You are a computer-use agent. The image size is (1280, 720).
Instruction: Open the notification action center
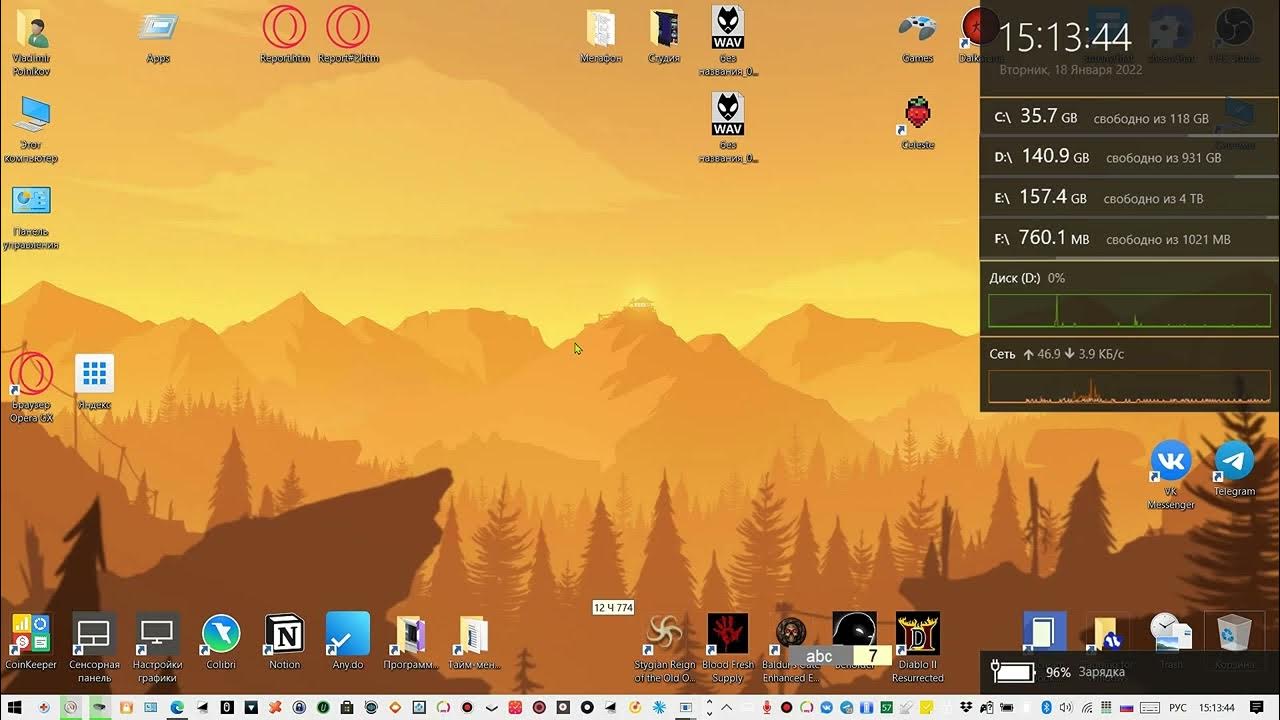[1255, 707]
